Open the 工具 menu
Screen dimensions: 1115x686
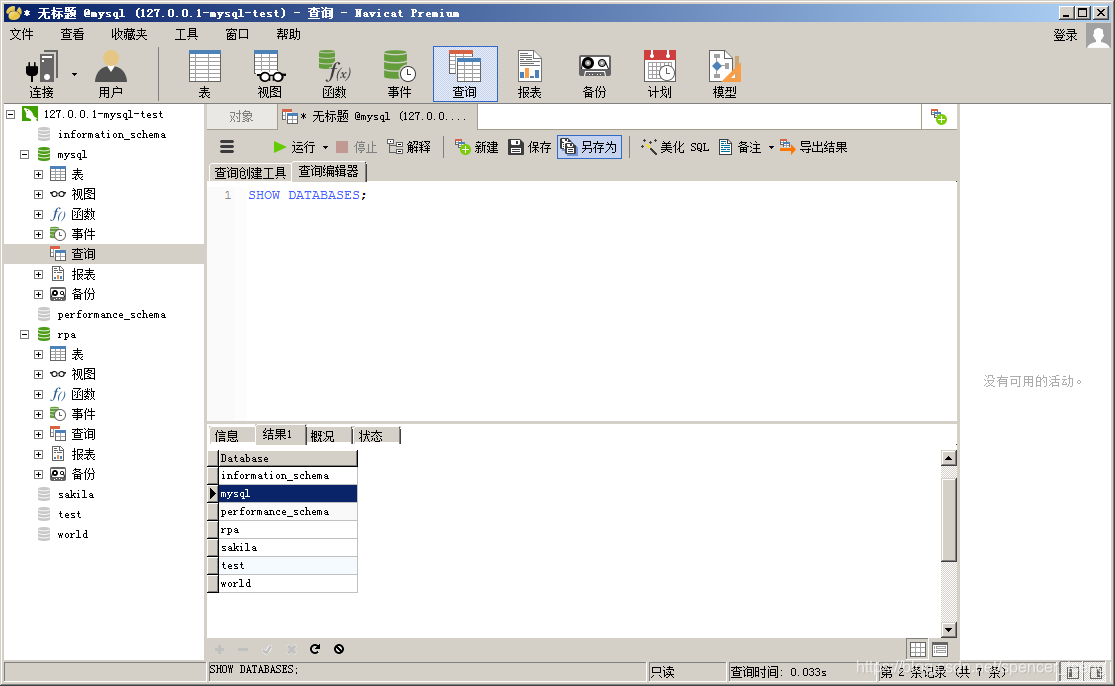pyautogui.click(x=186, y=34)
